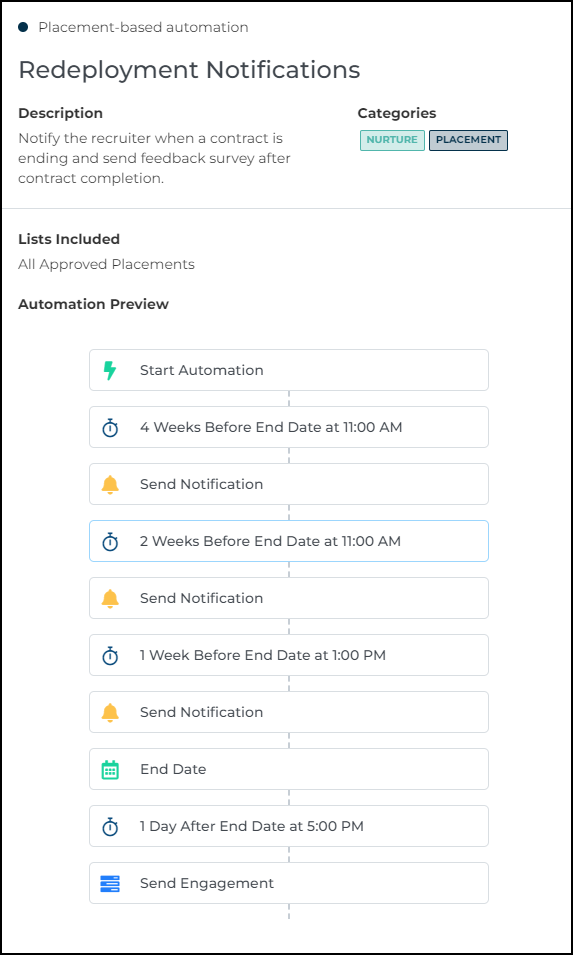Click stopwatch icon for 1 Week Before End Date
Viewport: 573px width, 955px height.
pyautogui.click(x=110, y=655)
